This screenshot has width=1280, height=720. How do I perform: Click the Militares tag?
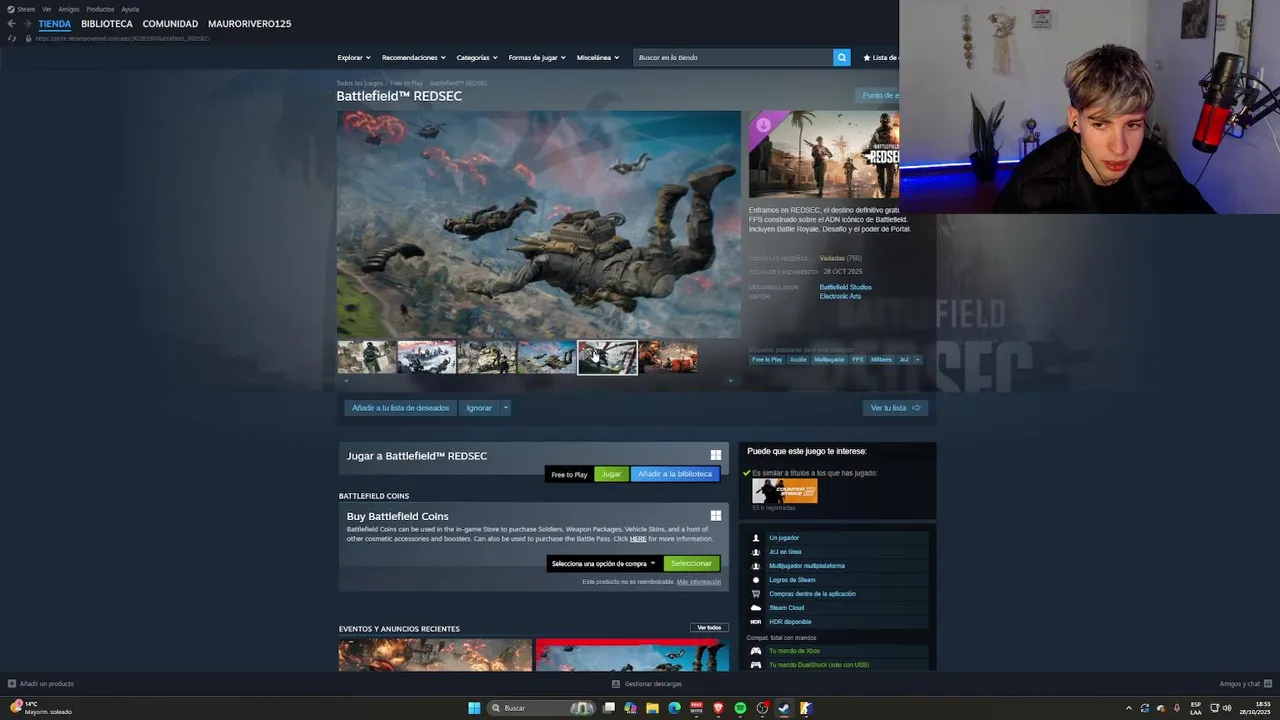click(x=881, y=360)
